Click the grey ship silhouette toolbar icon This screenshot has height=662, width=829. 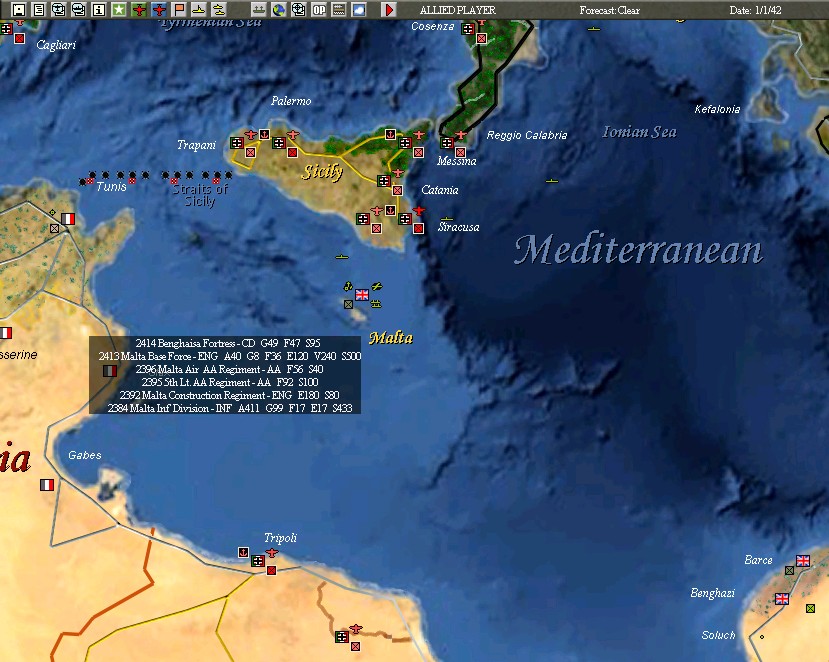[x=259, y=10]
